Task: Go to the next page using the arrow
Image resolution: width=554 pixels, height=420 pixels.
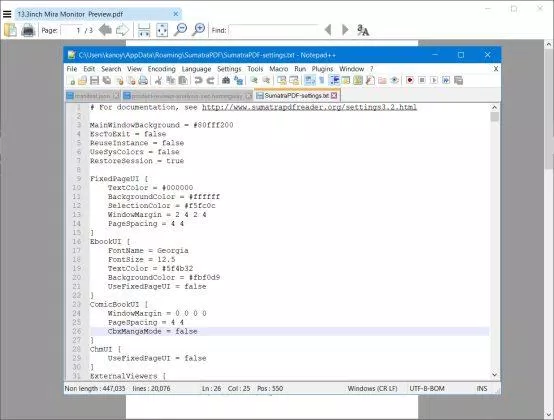Action: click(x=122, y=30)
